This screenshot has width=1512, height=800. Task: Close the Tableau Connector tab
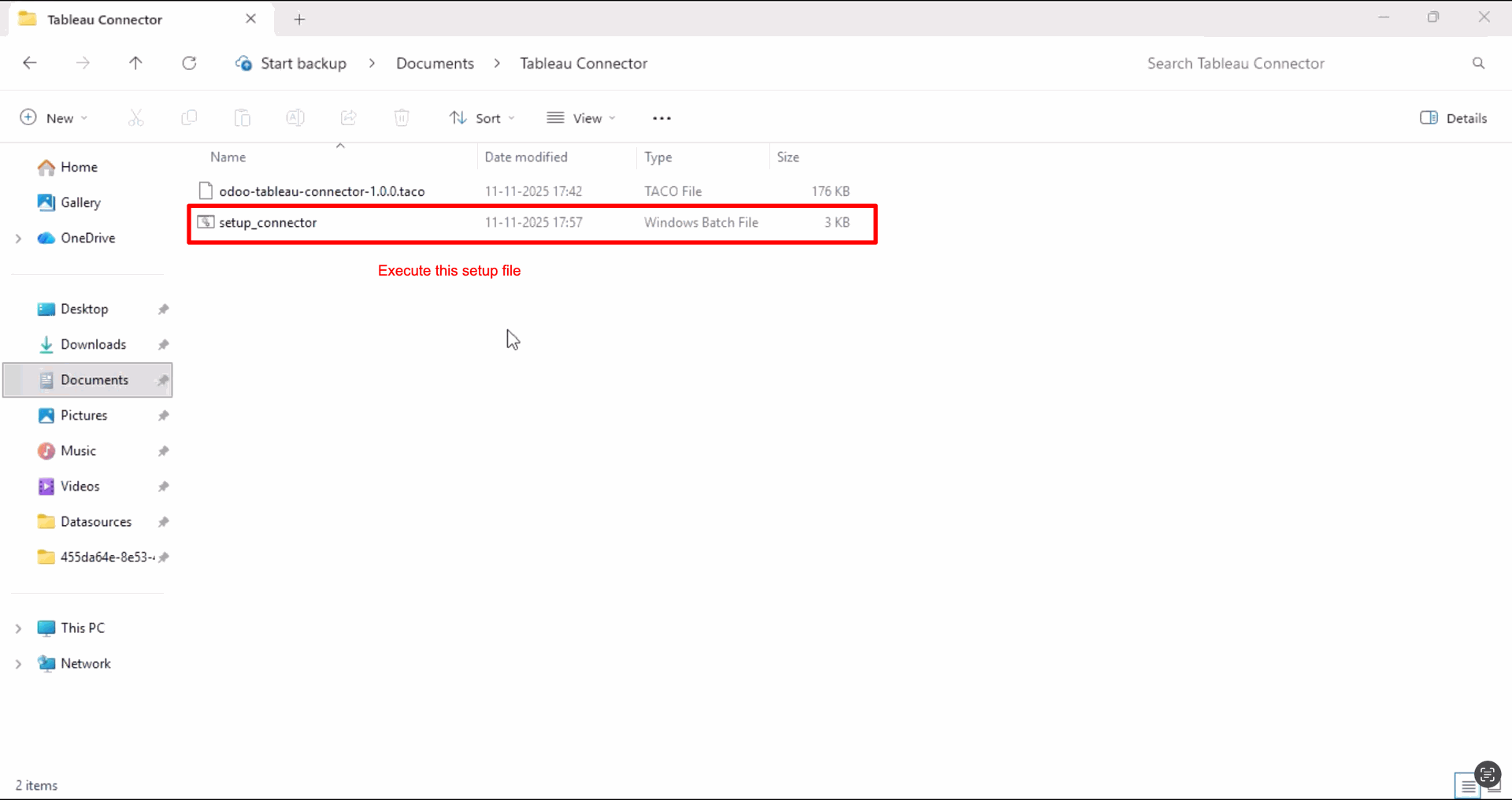tap(250, 19)
